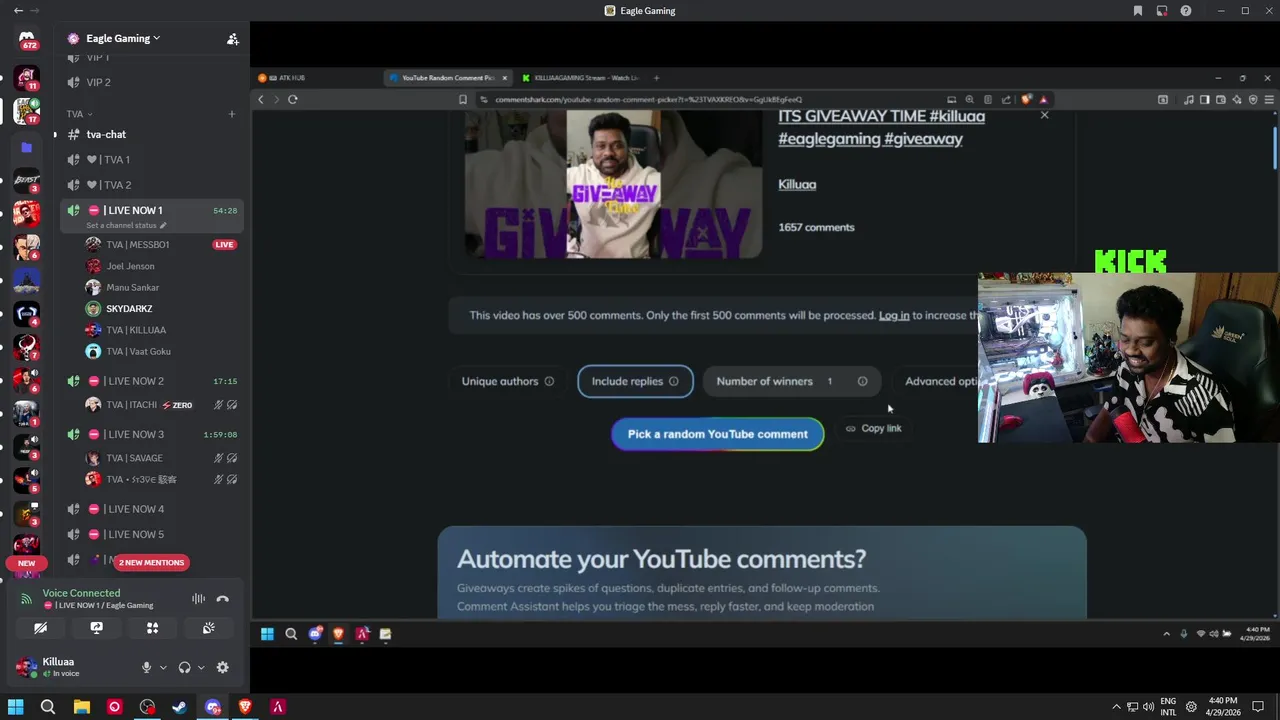1280x720 pixels.
Task: Open ITS GIVEAWAY TIME video title link
Action: [x=881, y=127]
